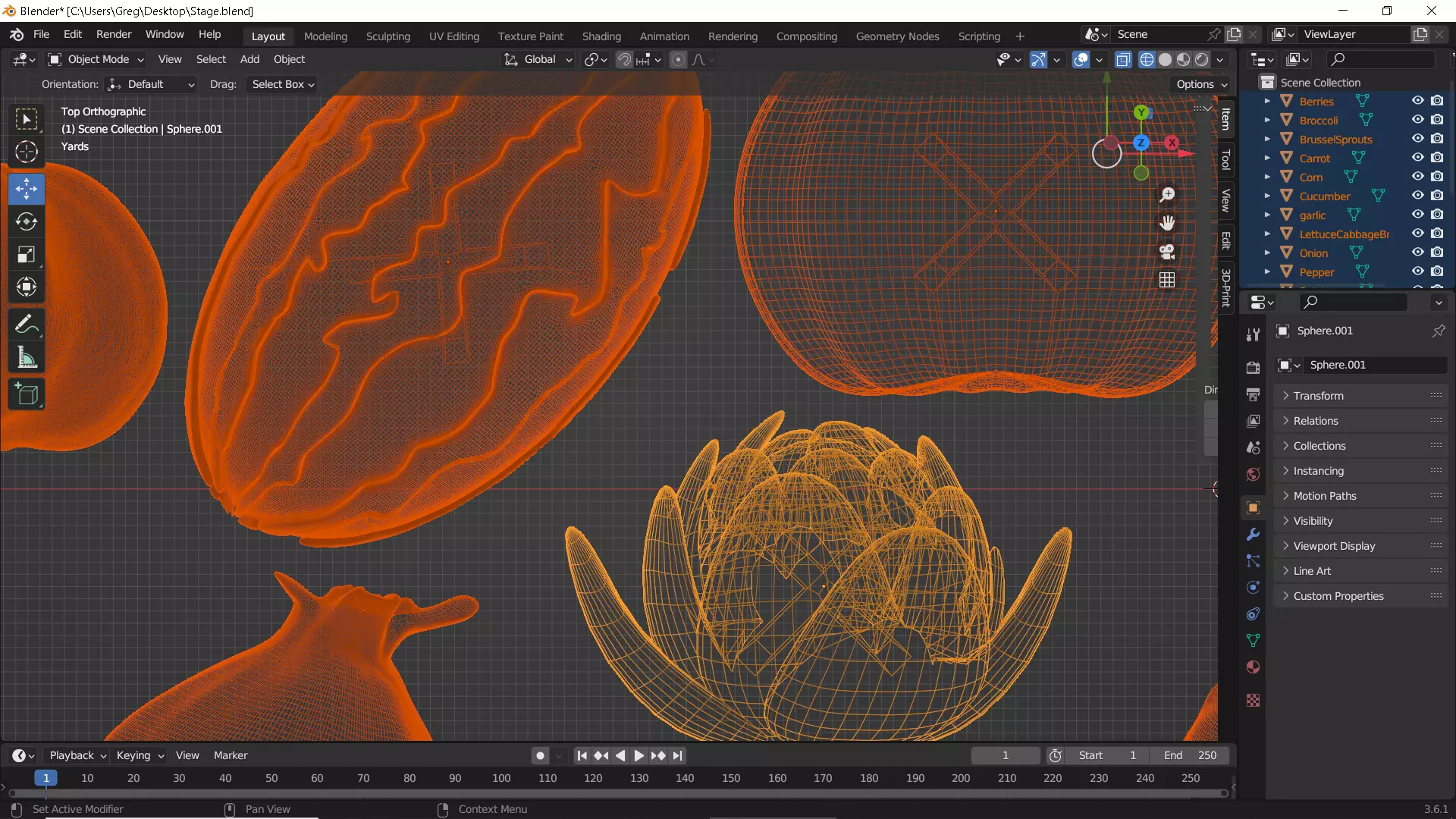Toggle camera view in the viewport
The height and width of the screenshot is (819, 1456).
(1167, 252)
